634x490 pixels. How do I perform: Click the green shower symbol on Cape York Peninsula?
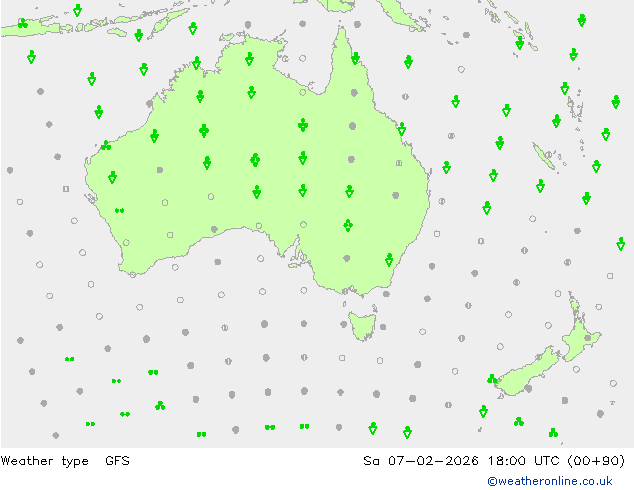click(355, 59)
